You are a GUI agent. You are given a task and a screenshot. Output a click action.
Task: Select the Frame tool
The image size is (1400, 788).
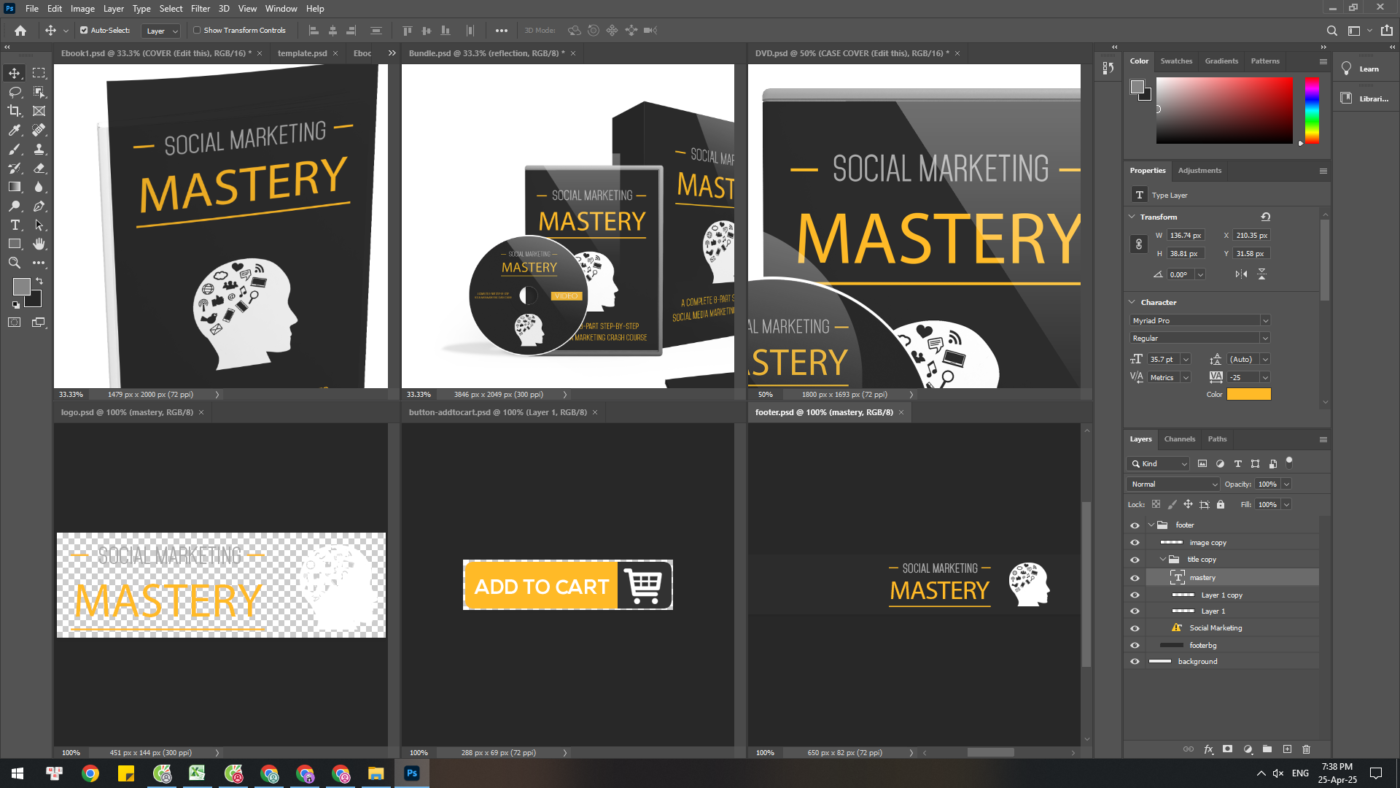coord(39,111)
